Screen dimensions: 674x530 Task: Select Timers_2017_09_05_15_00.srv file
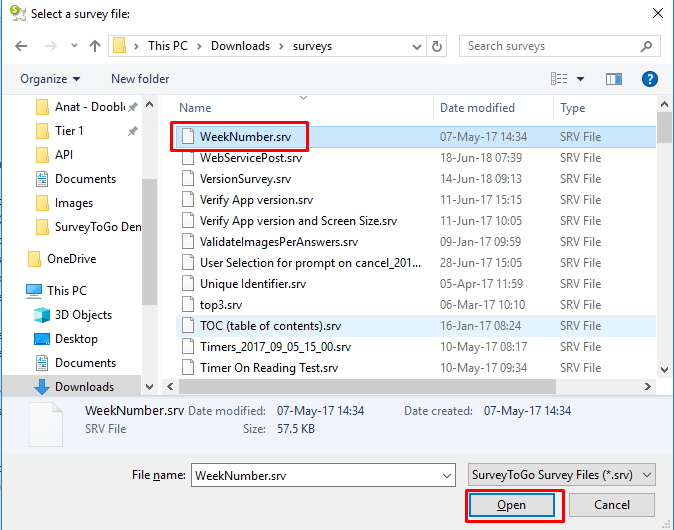click(416, 347)
